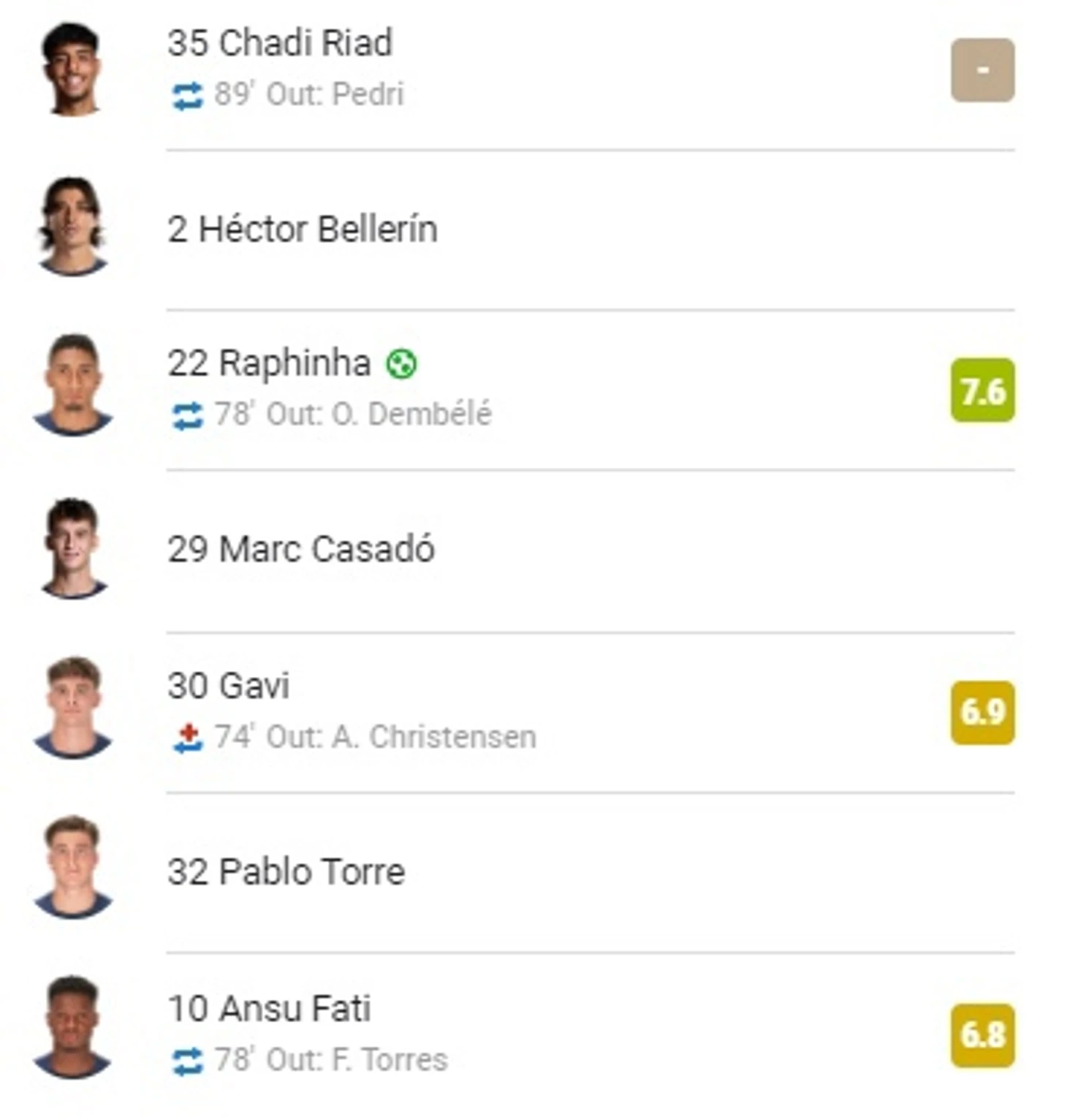1067x1120 pixels.
Task: Click the substitution icon under Ansu Fati
Action: (x=187, y=1061)
